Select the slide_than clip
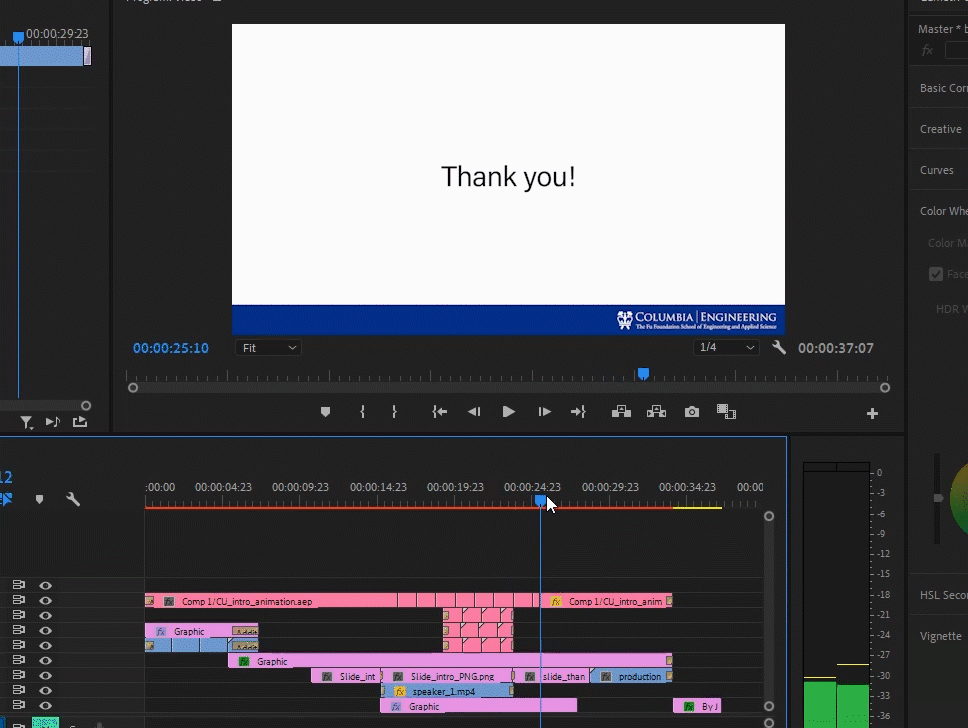Image resolution: width=968 pixels, height=728 pixels. coord(553,677)
